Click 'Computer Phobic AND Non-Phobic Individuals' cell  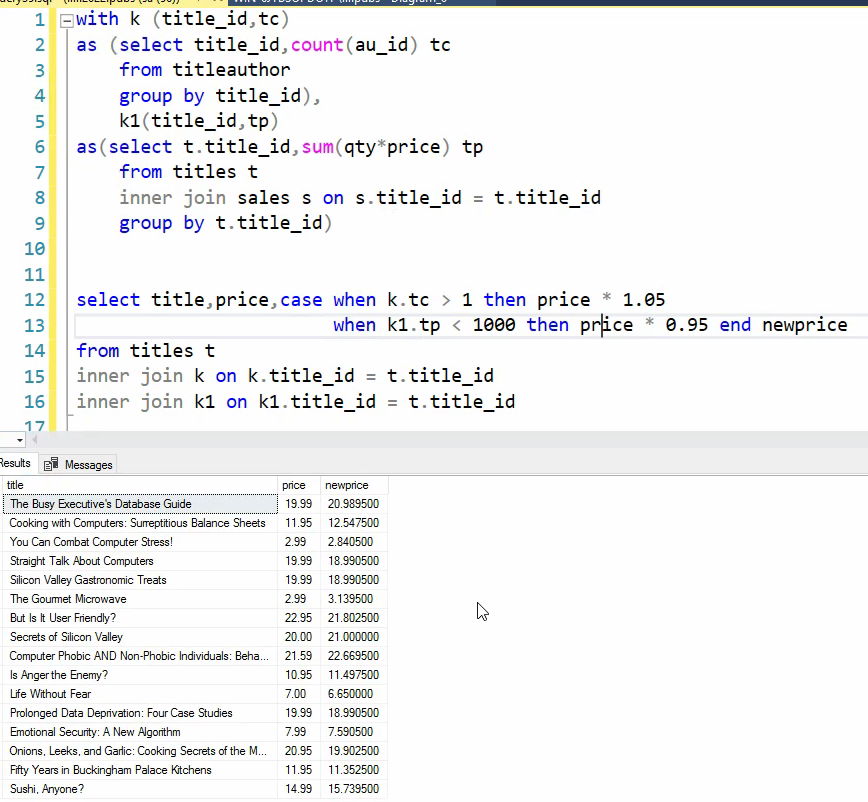140,656
